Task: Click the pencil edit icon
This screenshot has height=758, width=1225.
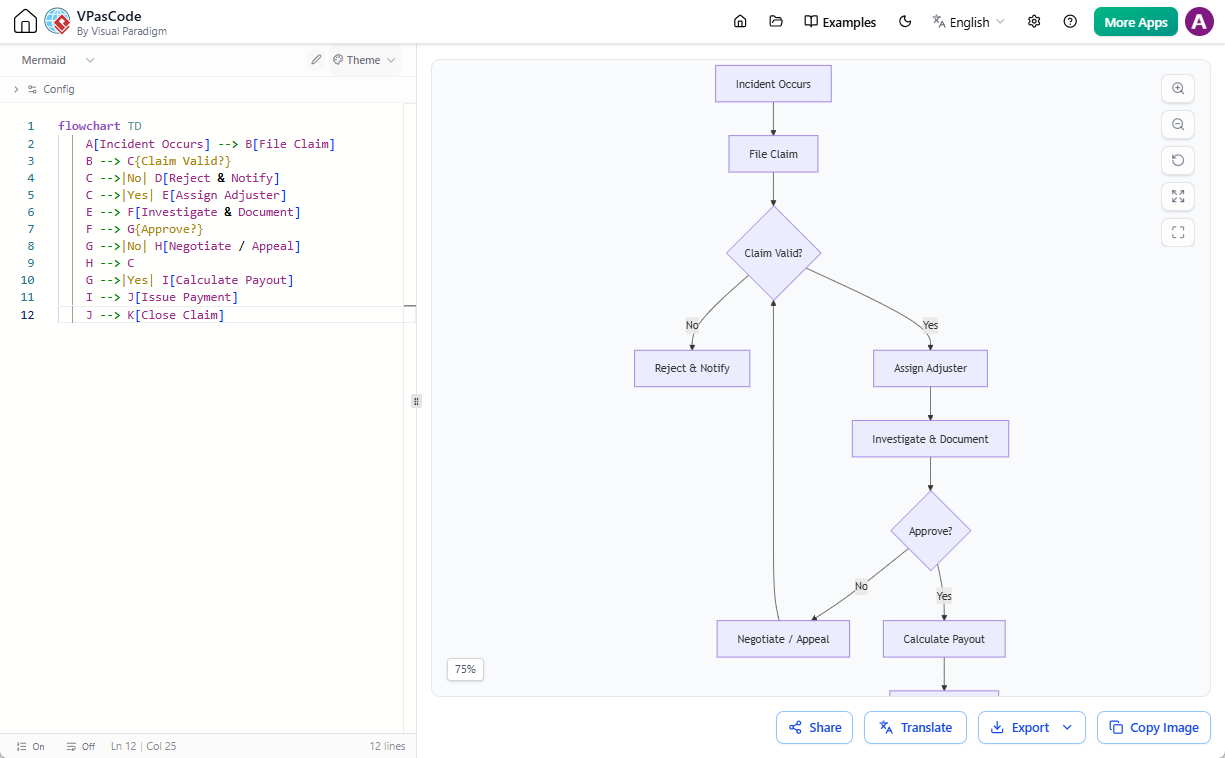Action: (316, 60)
